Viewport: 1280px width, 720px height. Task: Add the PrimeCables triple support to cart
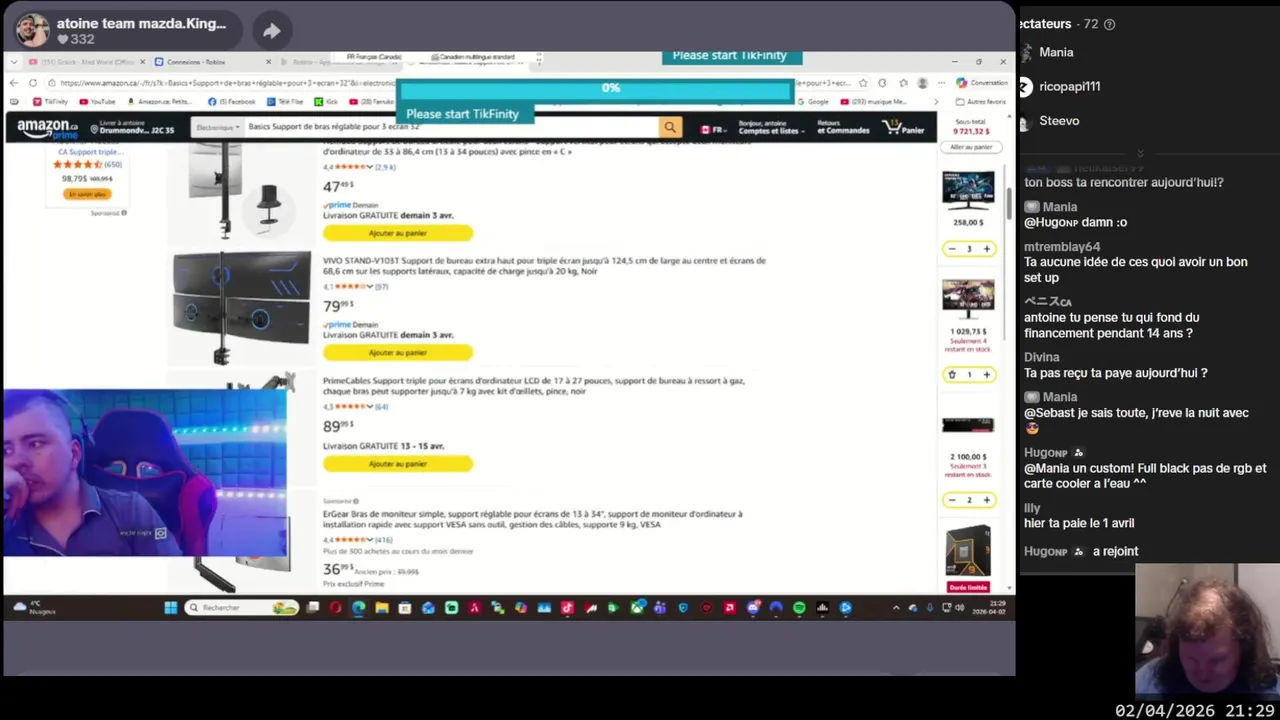[397, 463]
